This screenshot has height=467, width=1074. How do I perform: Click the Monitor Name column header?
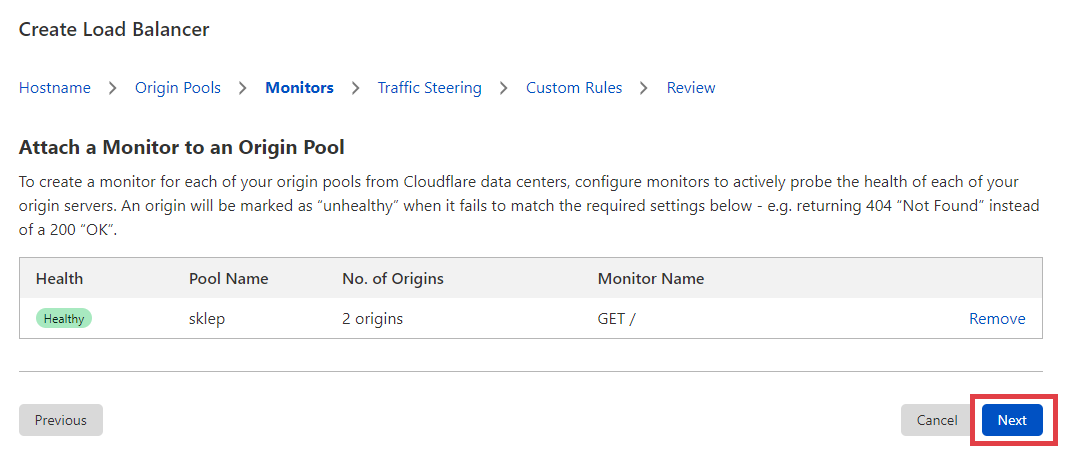tap(651, 279)
